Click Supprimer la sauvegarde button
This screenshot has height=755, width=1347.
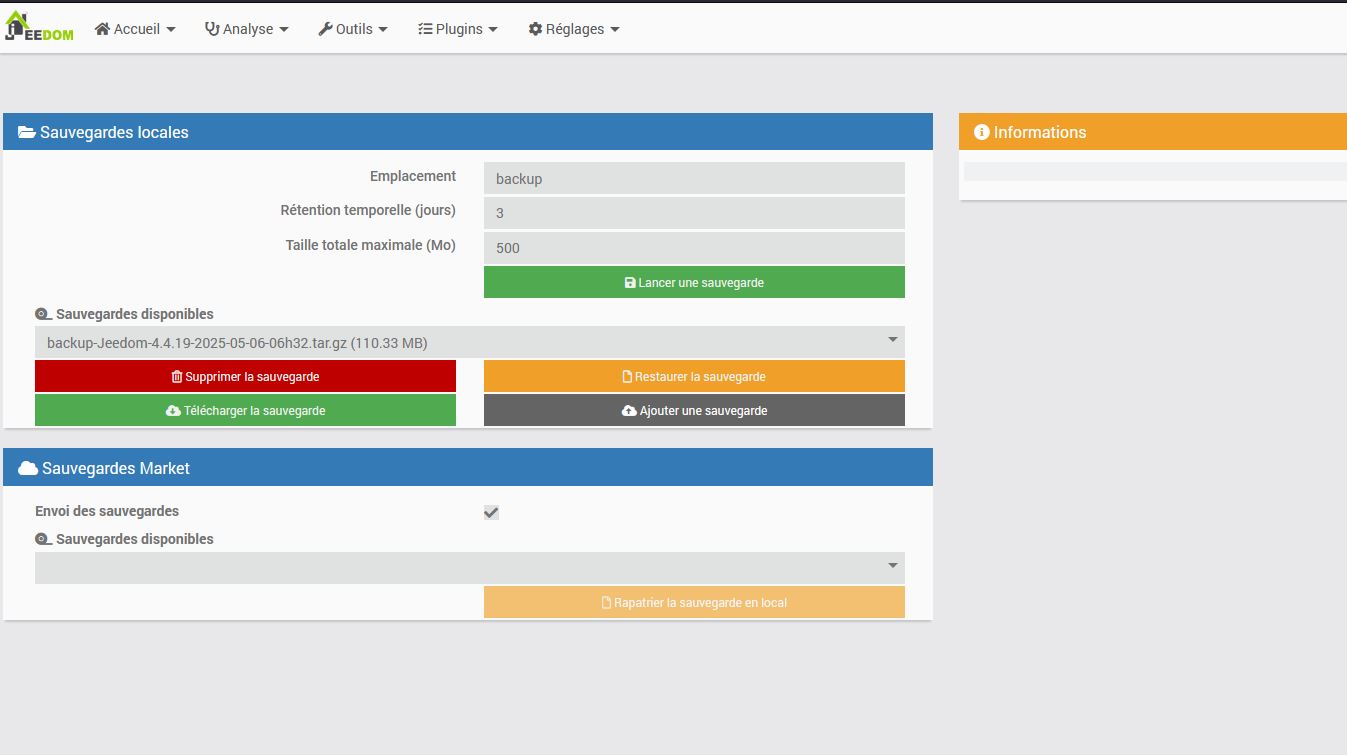[245, 376]
